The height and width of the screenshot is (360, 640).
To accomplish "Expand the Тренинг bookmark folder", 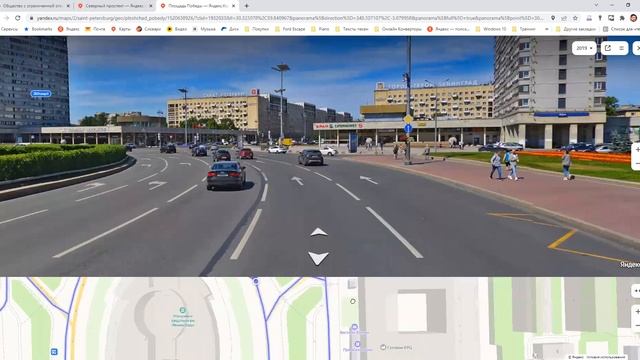I will [x=524, y=29].
